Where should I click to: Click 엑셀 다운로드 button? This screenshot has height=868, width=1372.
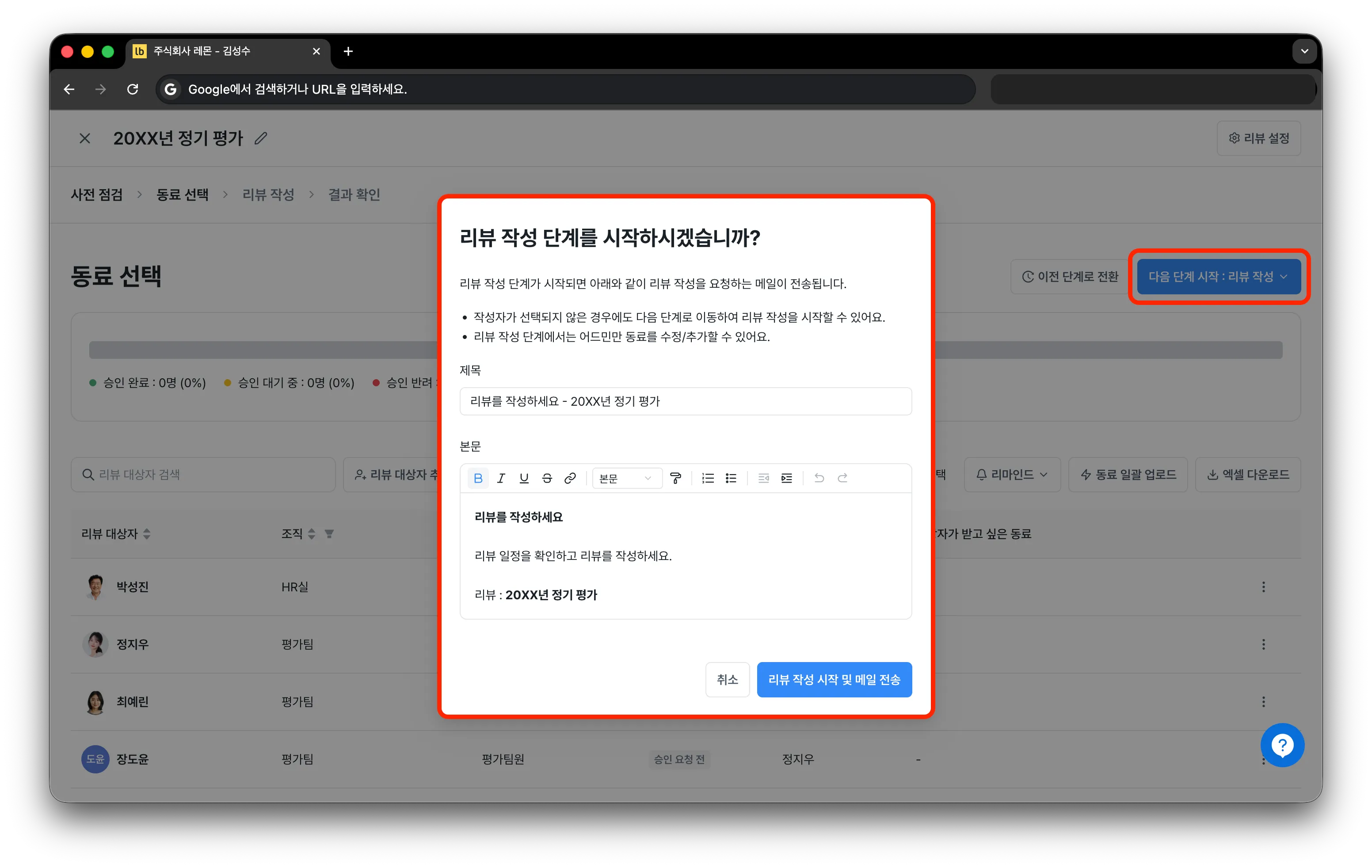[x=1248, y=474]
